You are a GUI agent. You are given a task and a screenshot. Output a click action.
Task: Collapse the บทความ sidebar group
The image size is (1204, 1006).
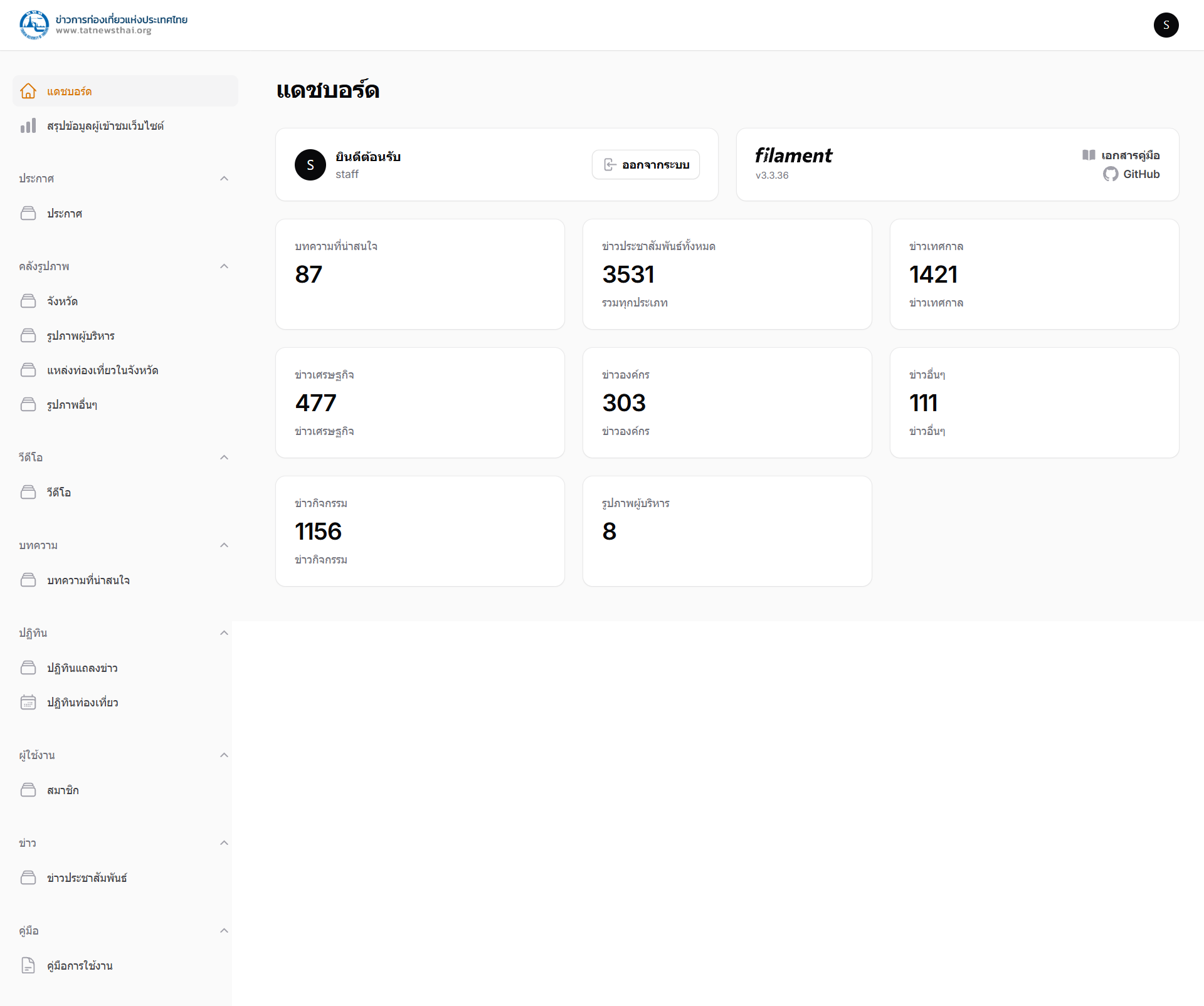click(x=224, y=545)
